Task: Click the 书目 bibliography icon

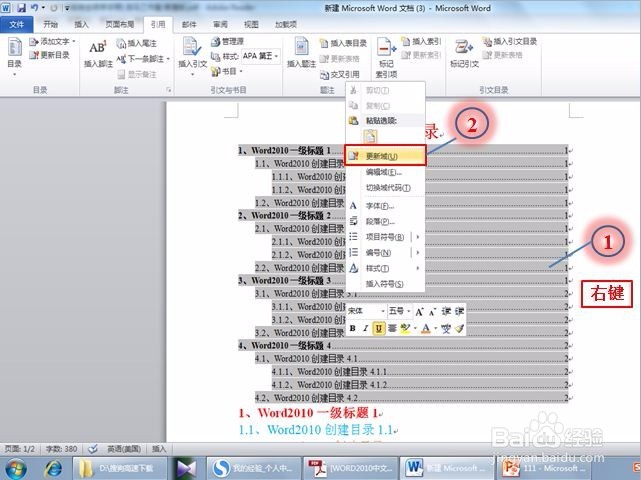Action: coord(215,72)
